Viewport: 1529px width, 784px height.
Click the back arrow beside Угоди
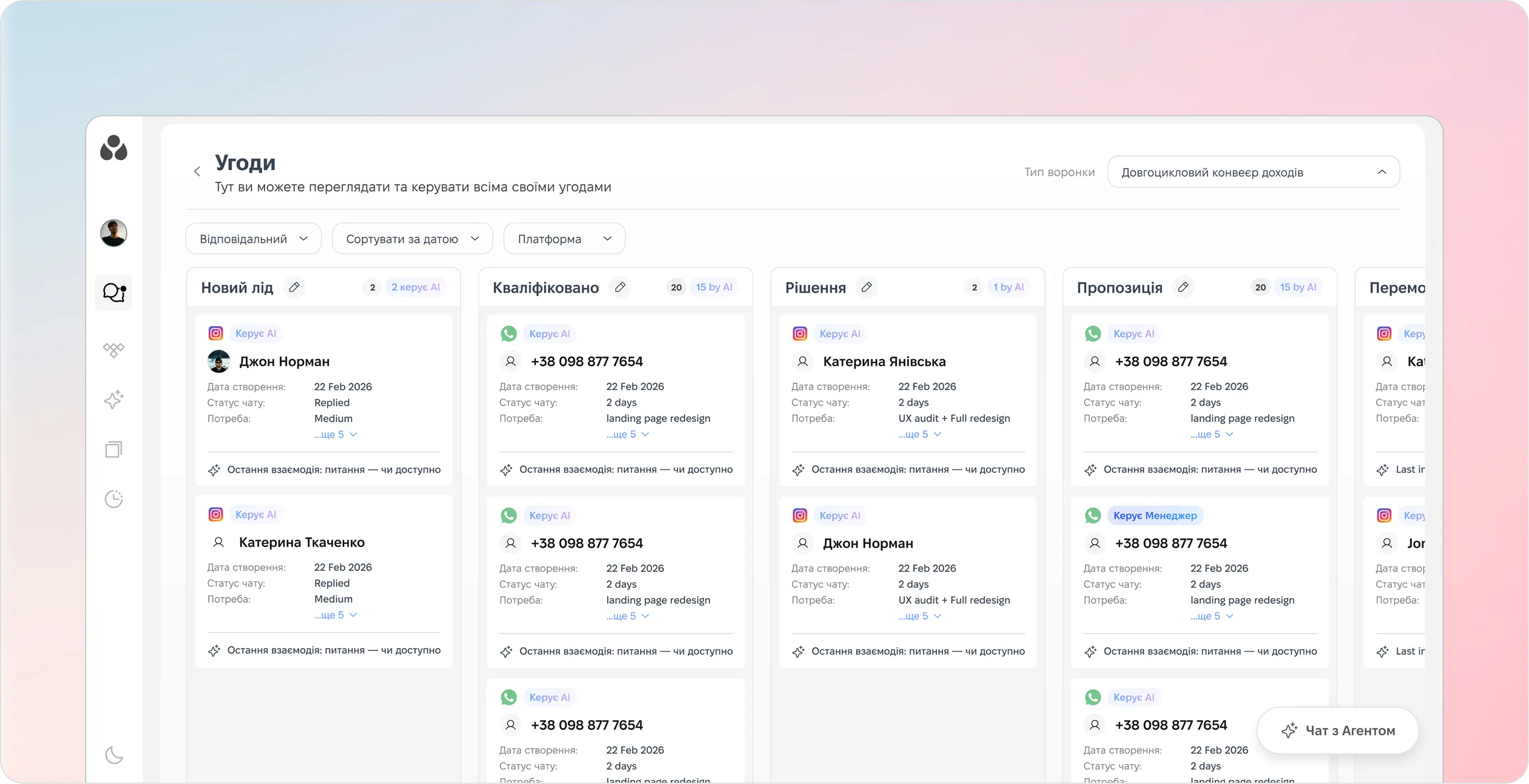197,172
